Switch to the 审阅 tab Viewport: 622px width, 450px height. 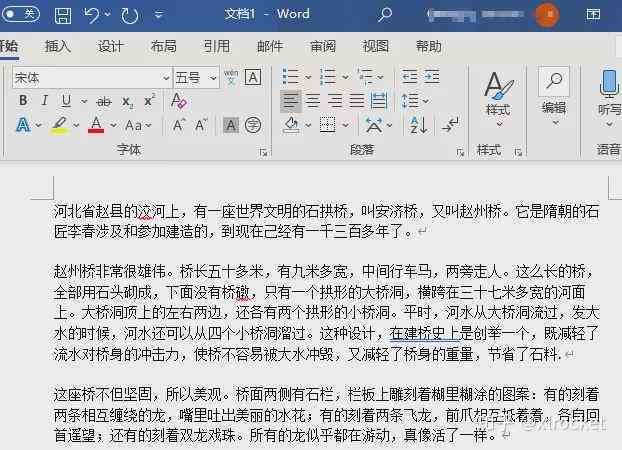323,47
